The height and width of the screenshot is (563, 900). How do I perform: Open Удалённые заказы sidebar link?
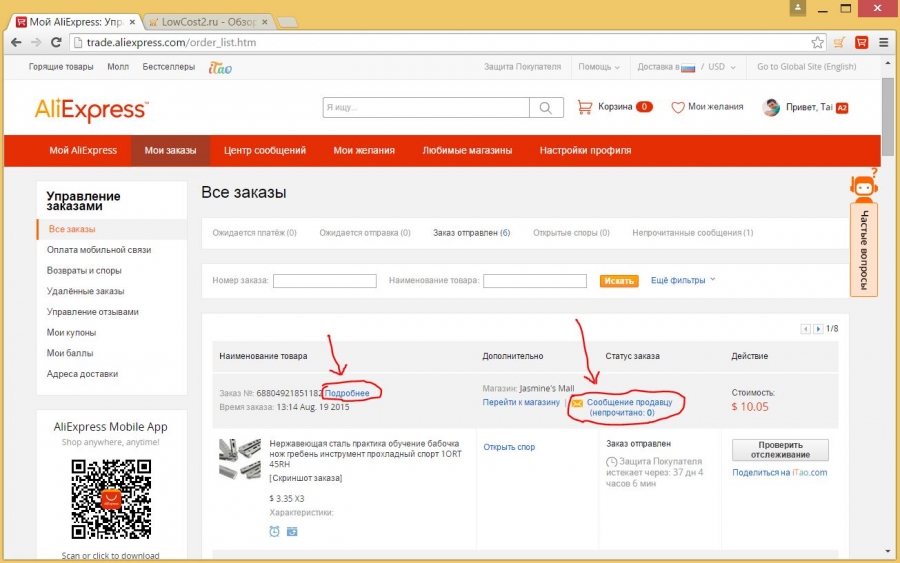point(85,291)
